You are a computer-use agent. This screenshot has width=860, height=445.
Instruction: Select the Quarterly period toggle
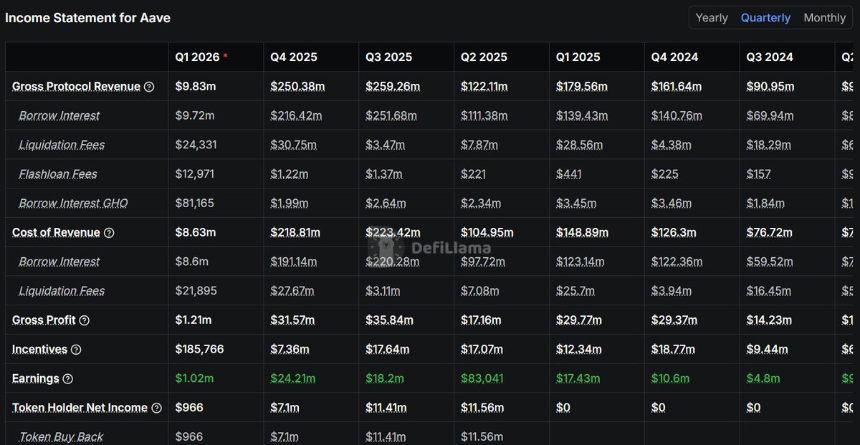[x=765, y=18]
